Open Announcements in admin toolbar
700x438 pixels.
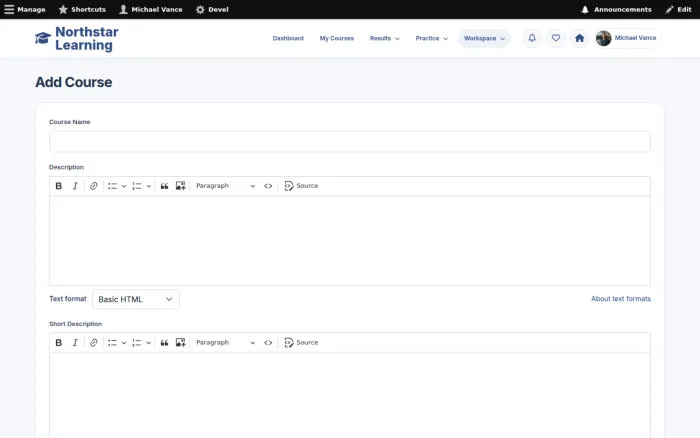(x=616, y=9)
